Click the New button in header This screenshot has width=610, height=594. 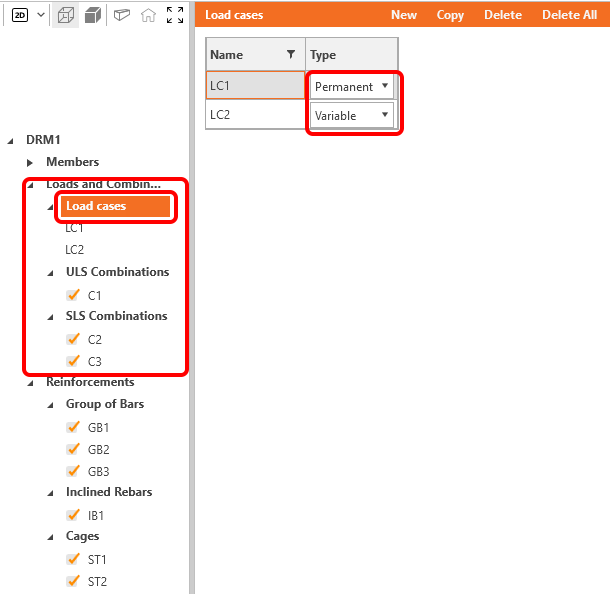coord(404,15)
